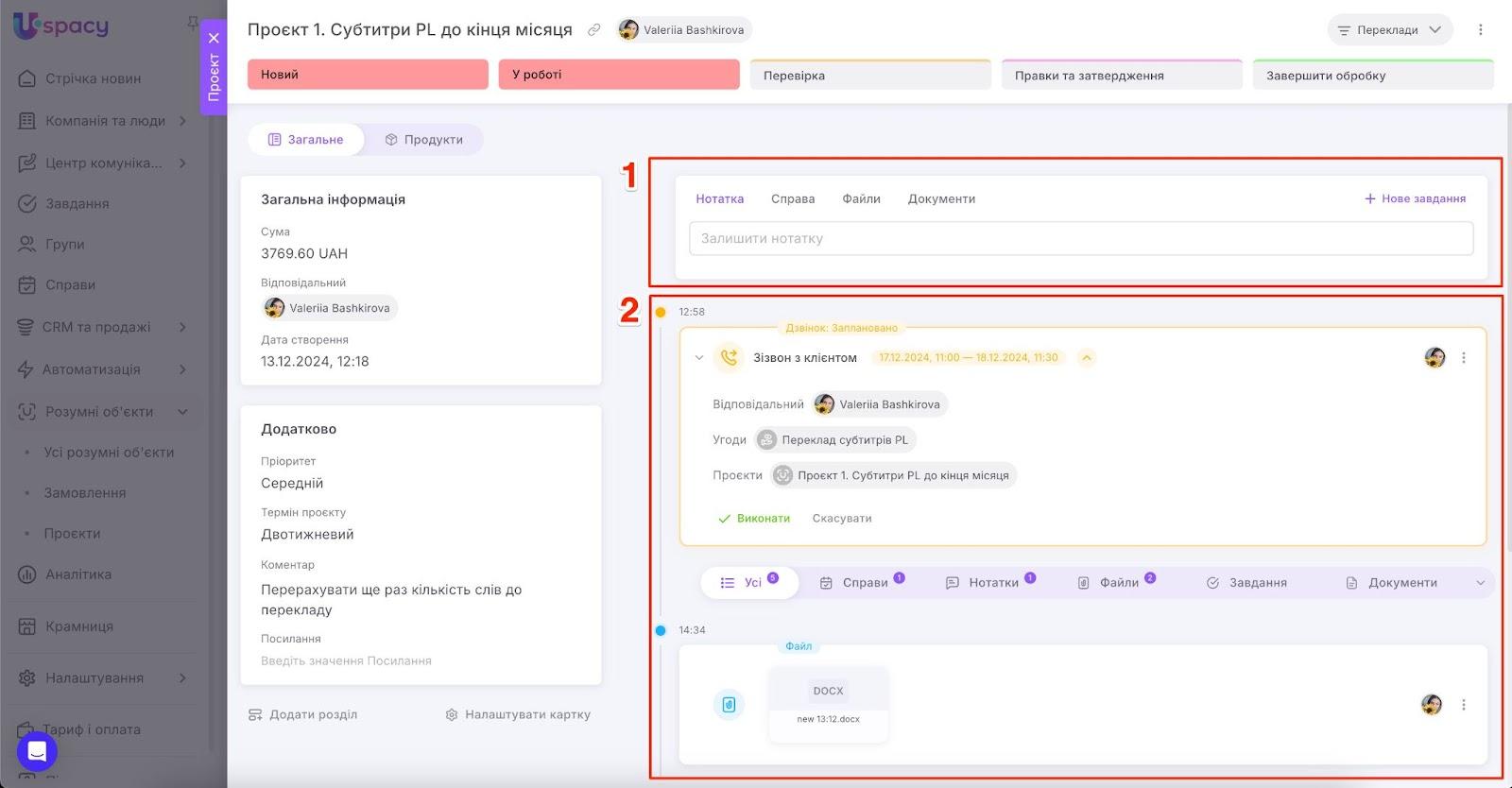Open the Файли tab in note composer
Screen dimensions: 1512x788
point(862,199)
